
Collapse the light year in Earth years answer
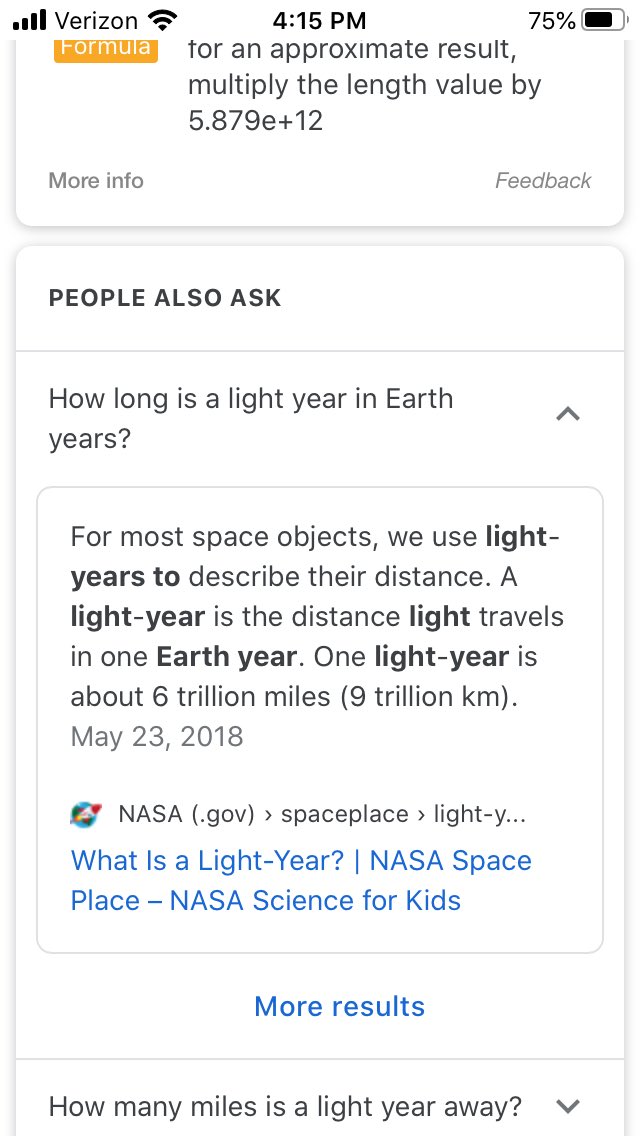[x=568, y=414]
